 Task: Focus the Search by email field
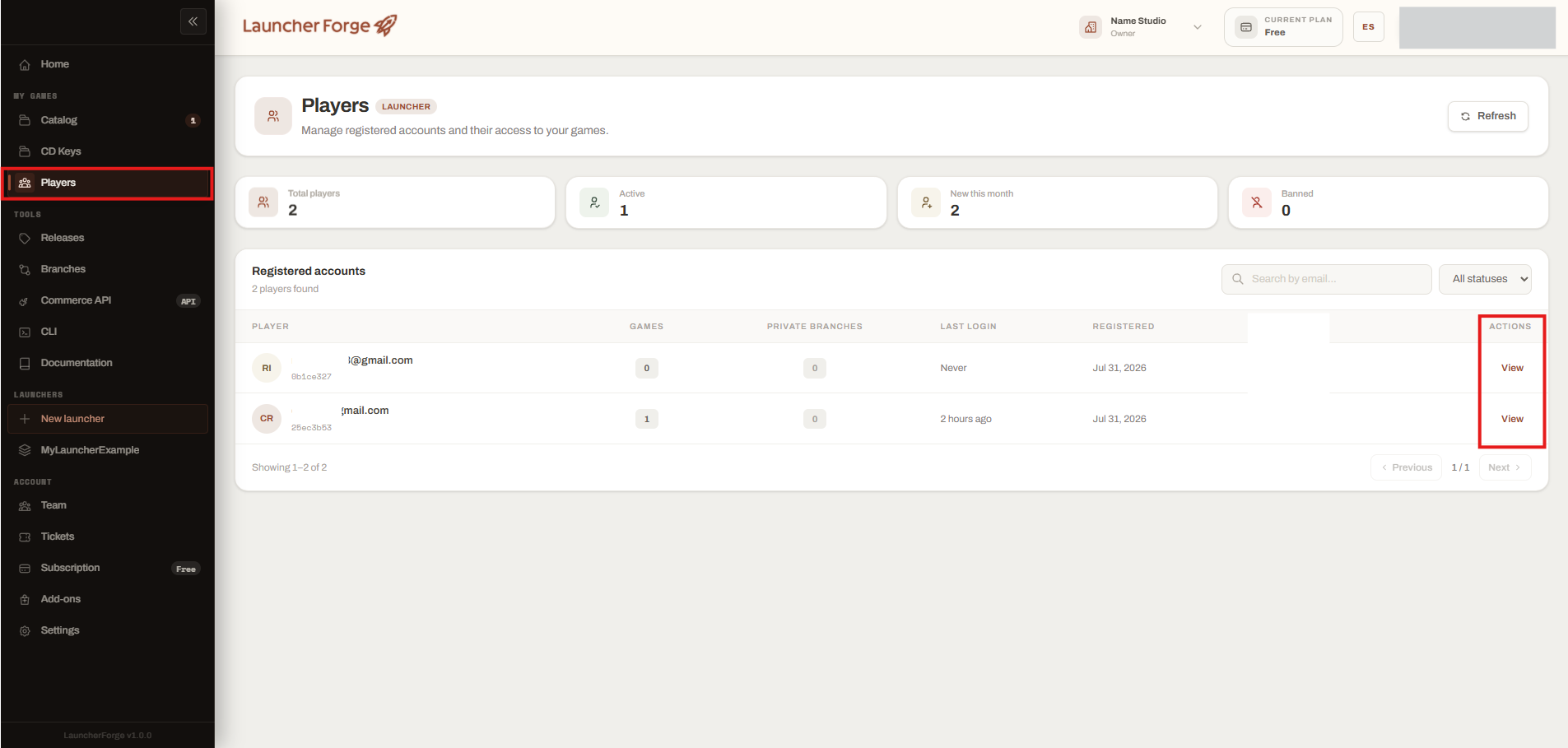(x=1326, y=279)
